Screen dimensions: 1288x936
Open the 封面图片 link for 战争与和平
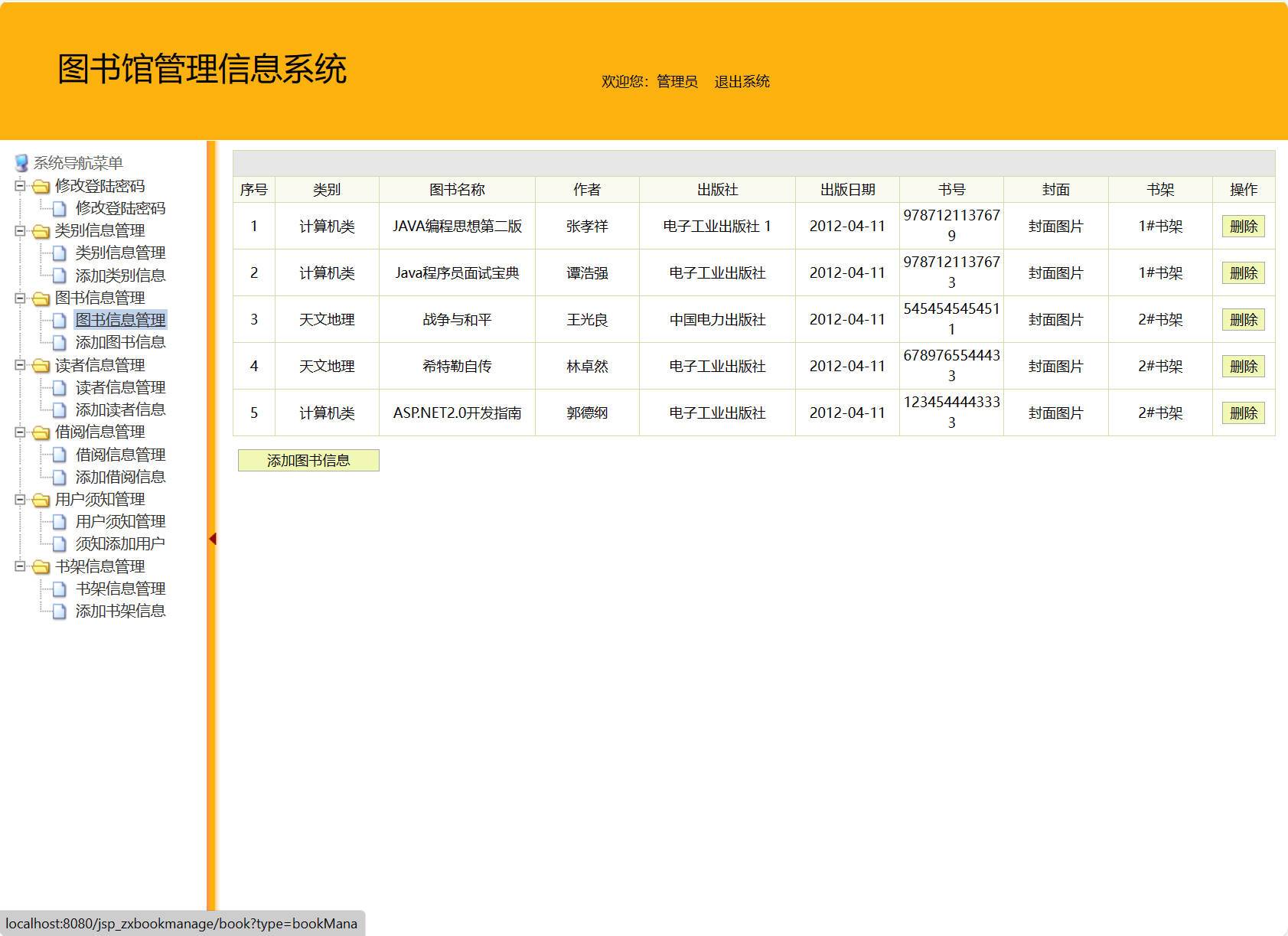[x=1055, y=320]
